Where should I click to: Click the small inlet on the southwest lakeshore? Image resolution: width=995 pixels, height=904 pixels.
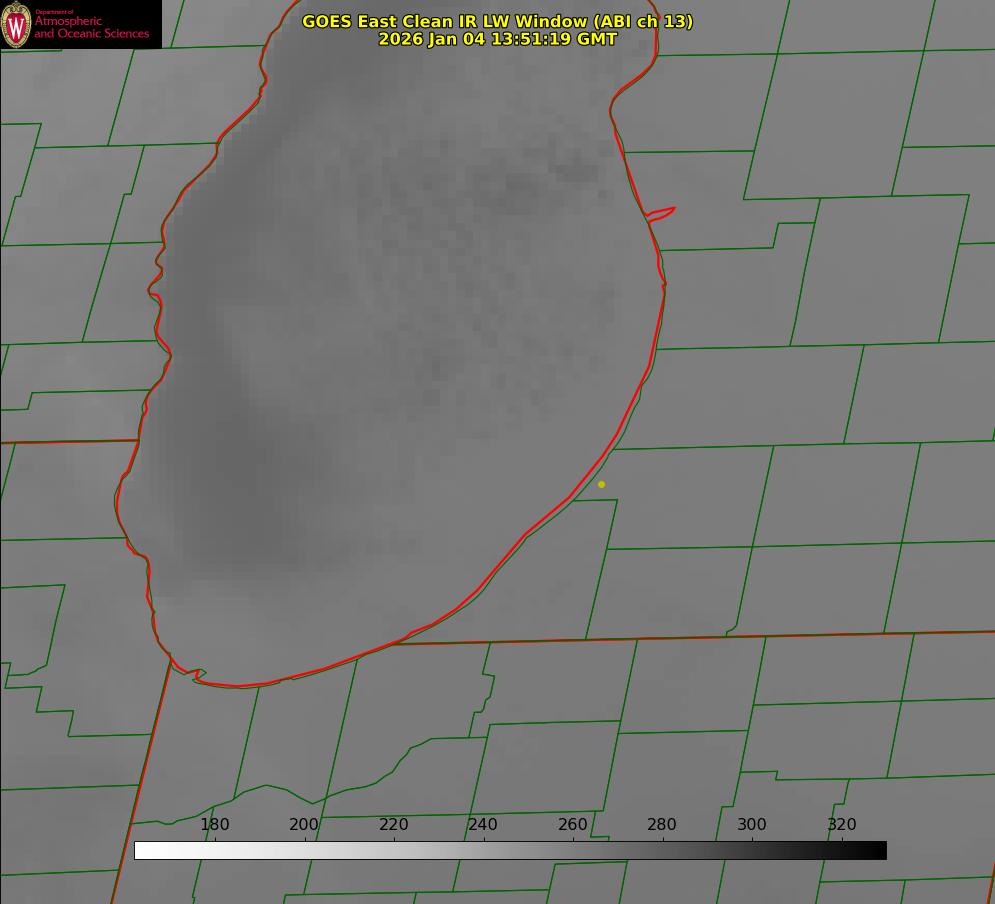pyautogui.click(x=198, y=675)
